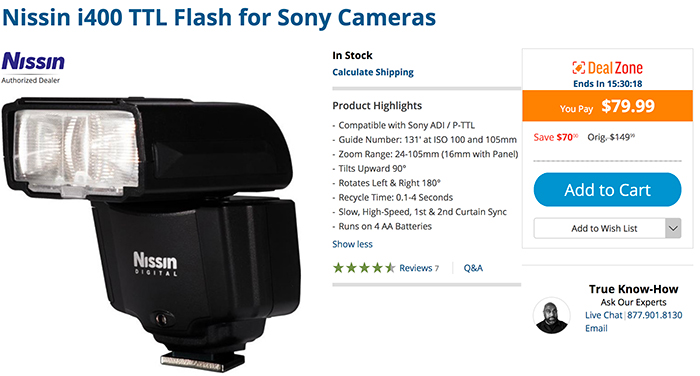The width and height of the screenshot is (700, 376).
Task: Click the You Pay $79.99 orange banner
Action: coord(607,106)
